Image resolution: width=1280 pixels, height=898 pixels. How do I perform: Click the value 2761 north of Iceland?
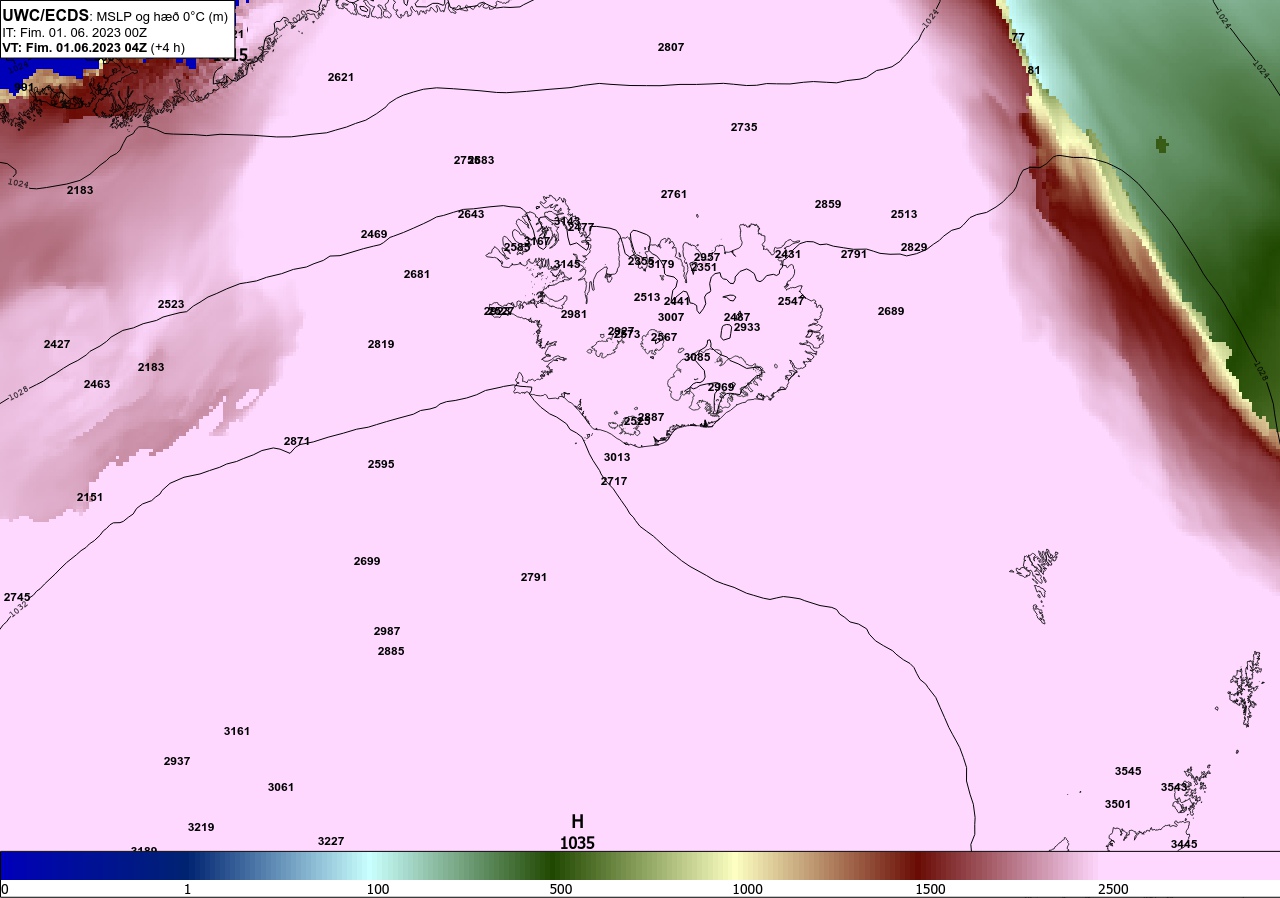674,194
